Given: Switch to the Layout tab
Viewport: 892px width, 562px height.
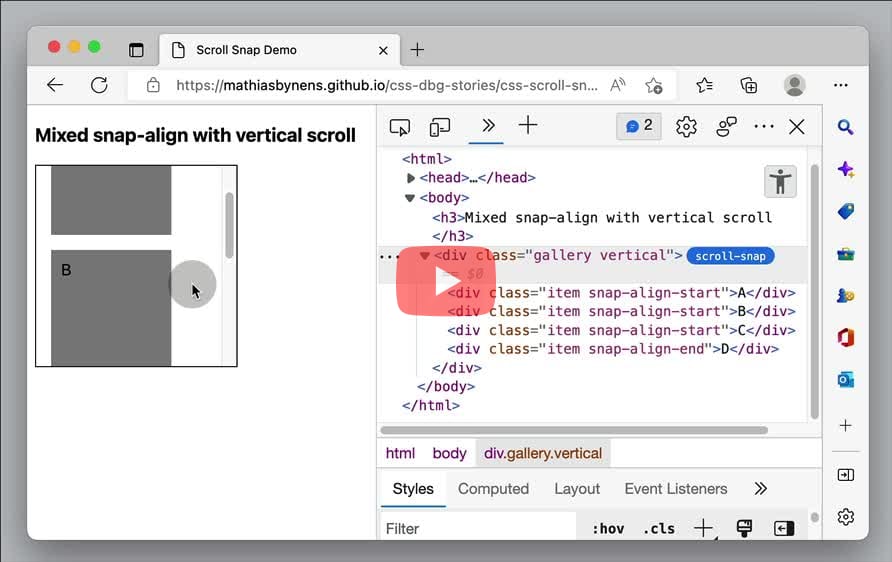Looking at the screenshot, I should coord(577,489).
